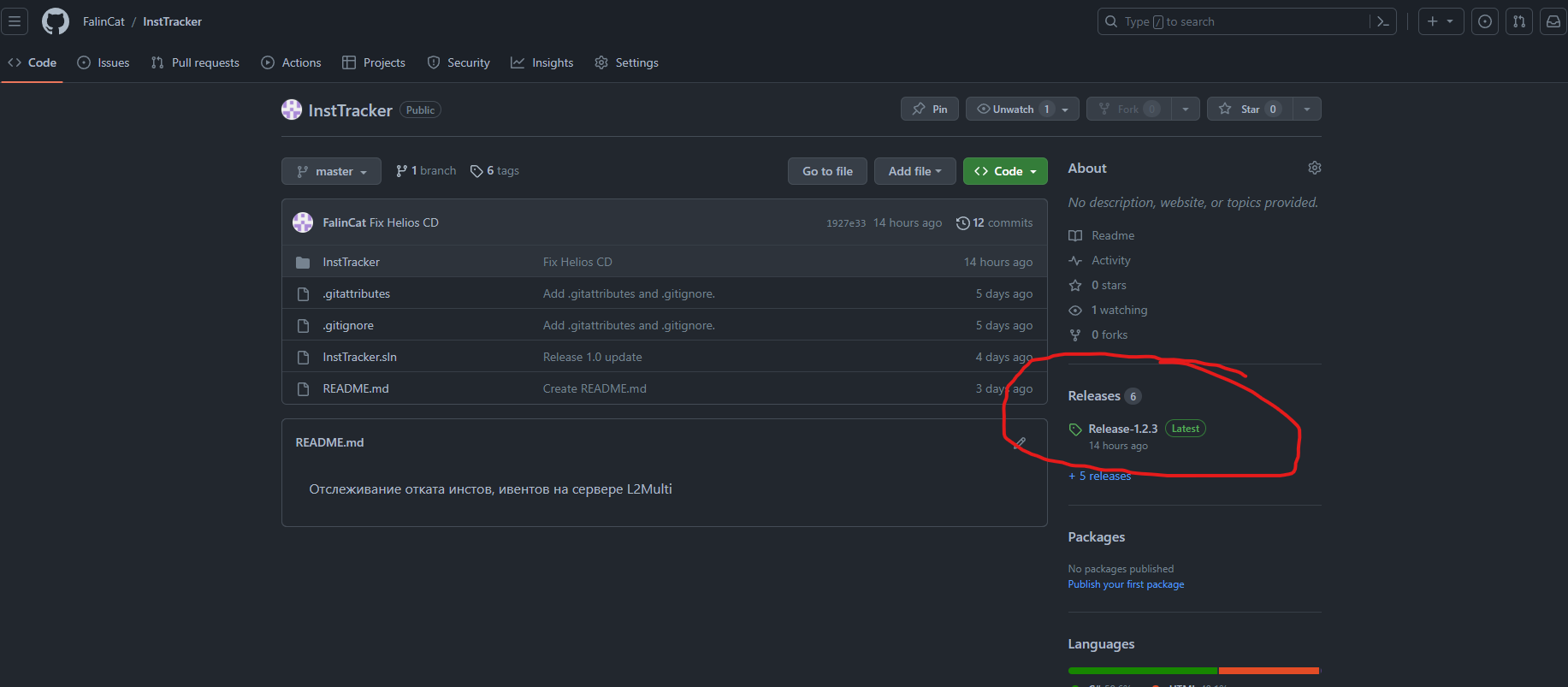Image resolution: width=1568 pixels, height=687 pixels.
Task: Open pull requests icon in top bar
Action: click(x=1519, y=21)
